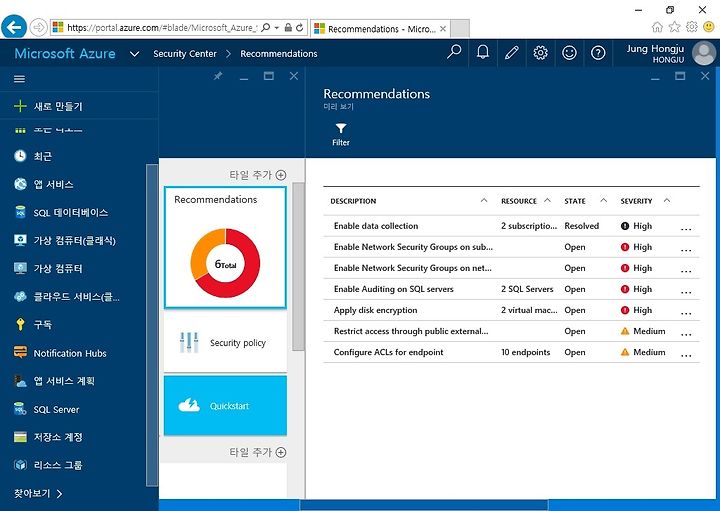
Task: Click the Microsoft Azure logo text
Action: (x=65, y=54)
